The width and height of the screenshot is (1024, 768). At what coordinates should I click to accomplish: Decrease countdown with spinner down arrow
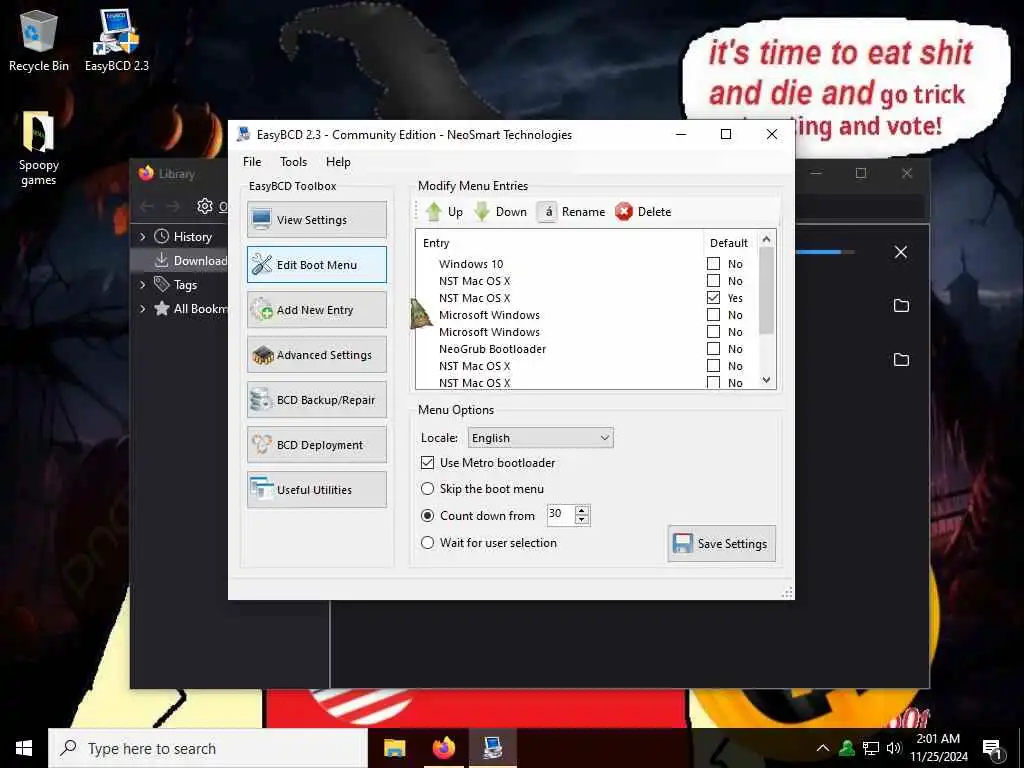click(x=582, y=520)
